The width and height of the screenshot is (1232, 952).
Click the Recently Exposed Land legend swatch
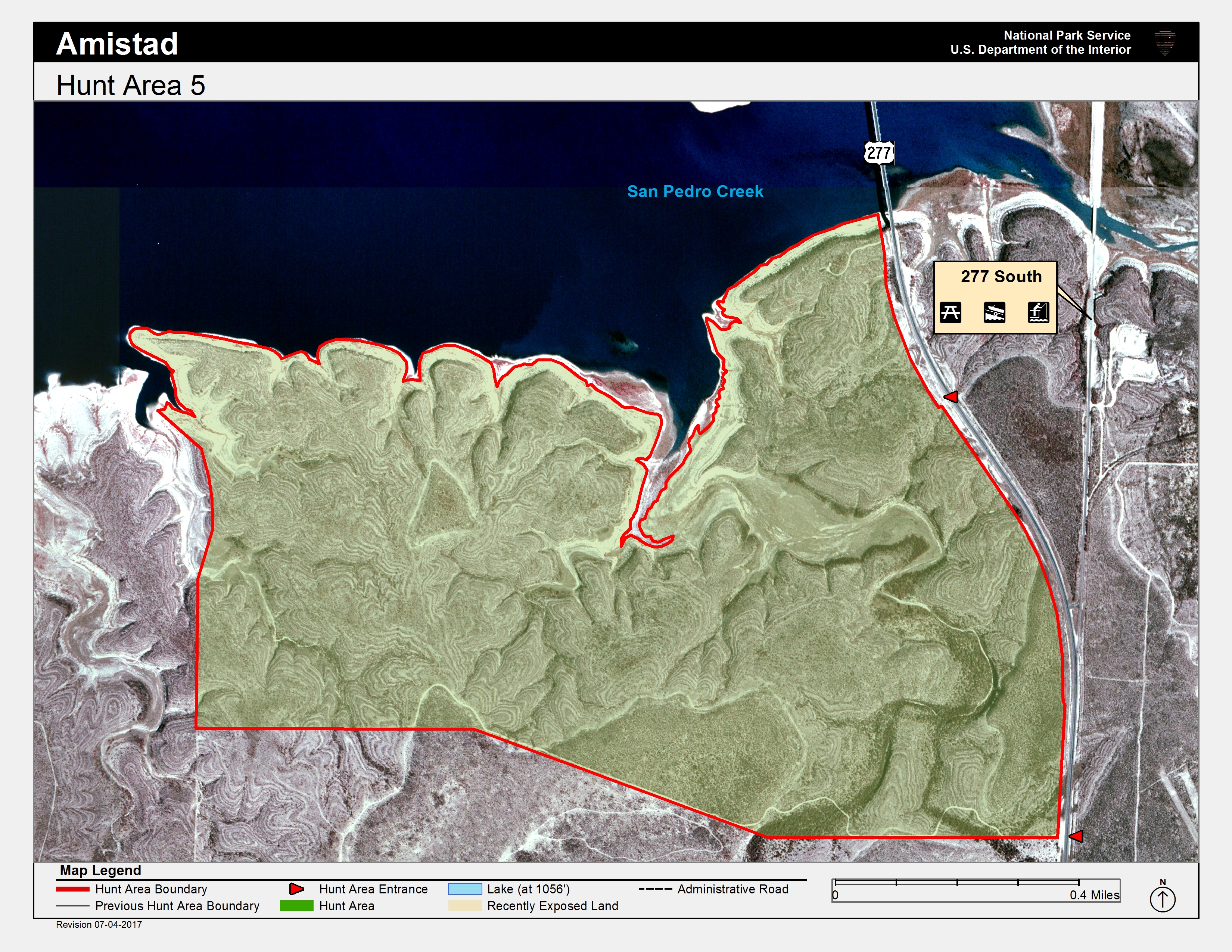click(465, 906)
